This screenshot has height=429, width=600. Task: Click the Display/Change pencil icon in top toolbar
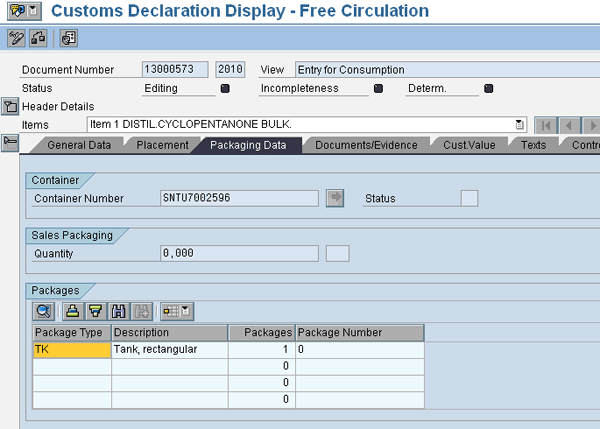16,38
